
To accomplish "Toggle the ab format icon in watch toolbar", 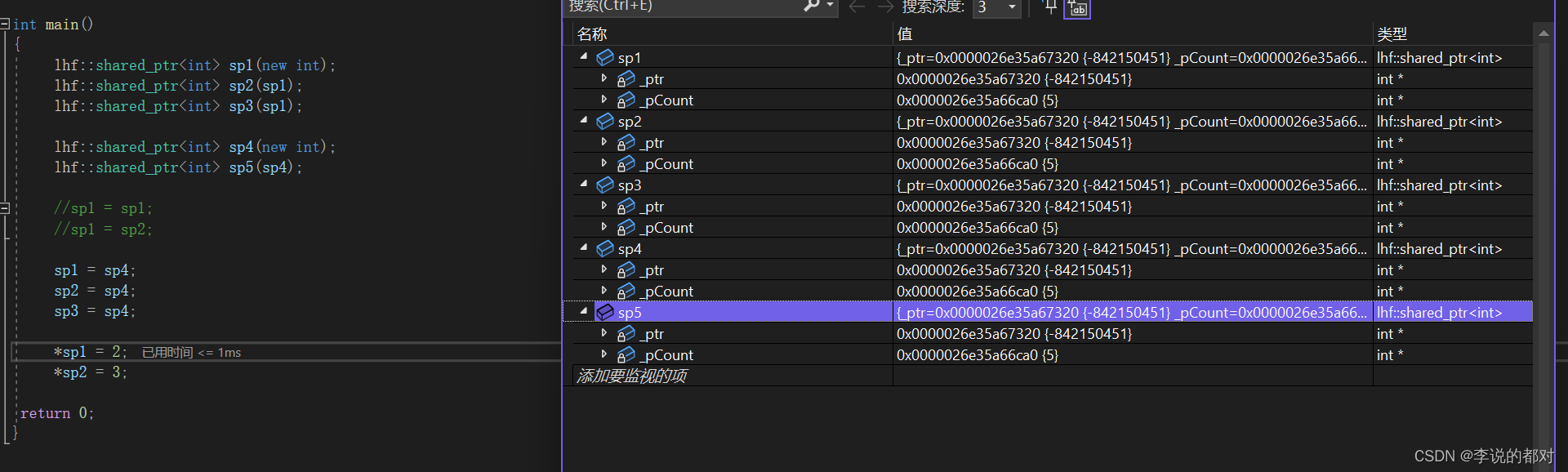I will coord(1078,8).
